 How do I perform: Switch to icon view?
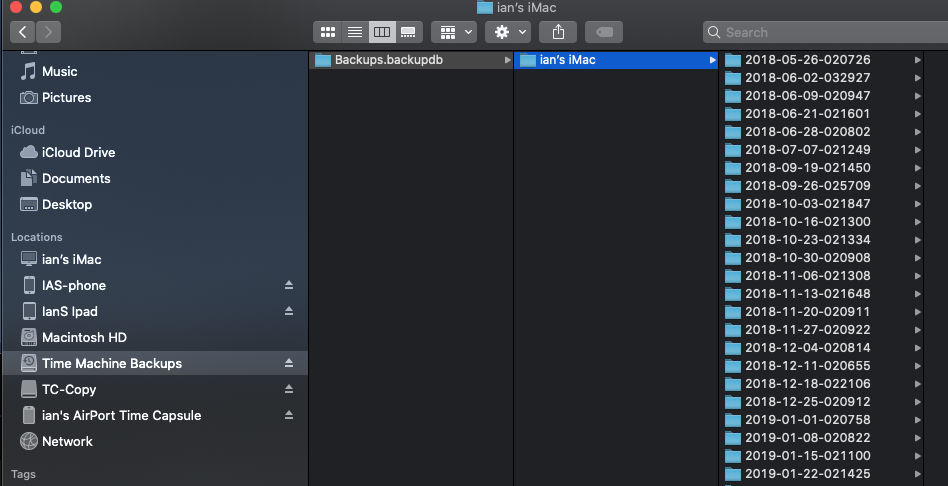point(328,32)
